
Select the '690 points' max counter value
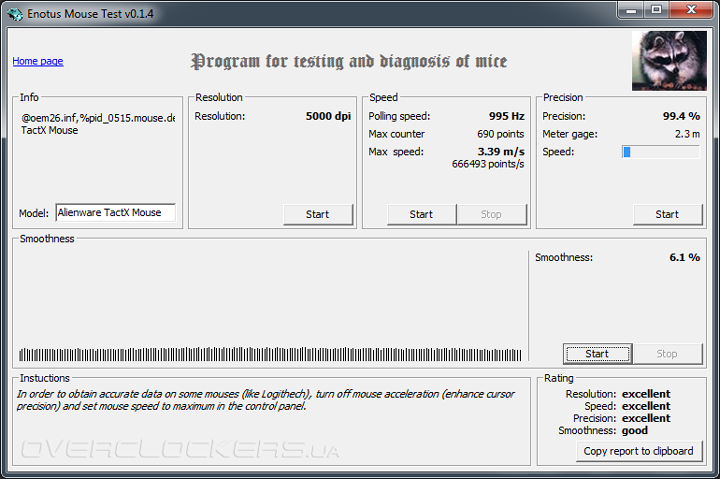[501, 134]
